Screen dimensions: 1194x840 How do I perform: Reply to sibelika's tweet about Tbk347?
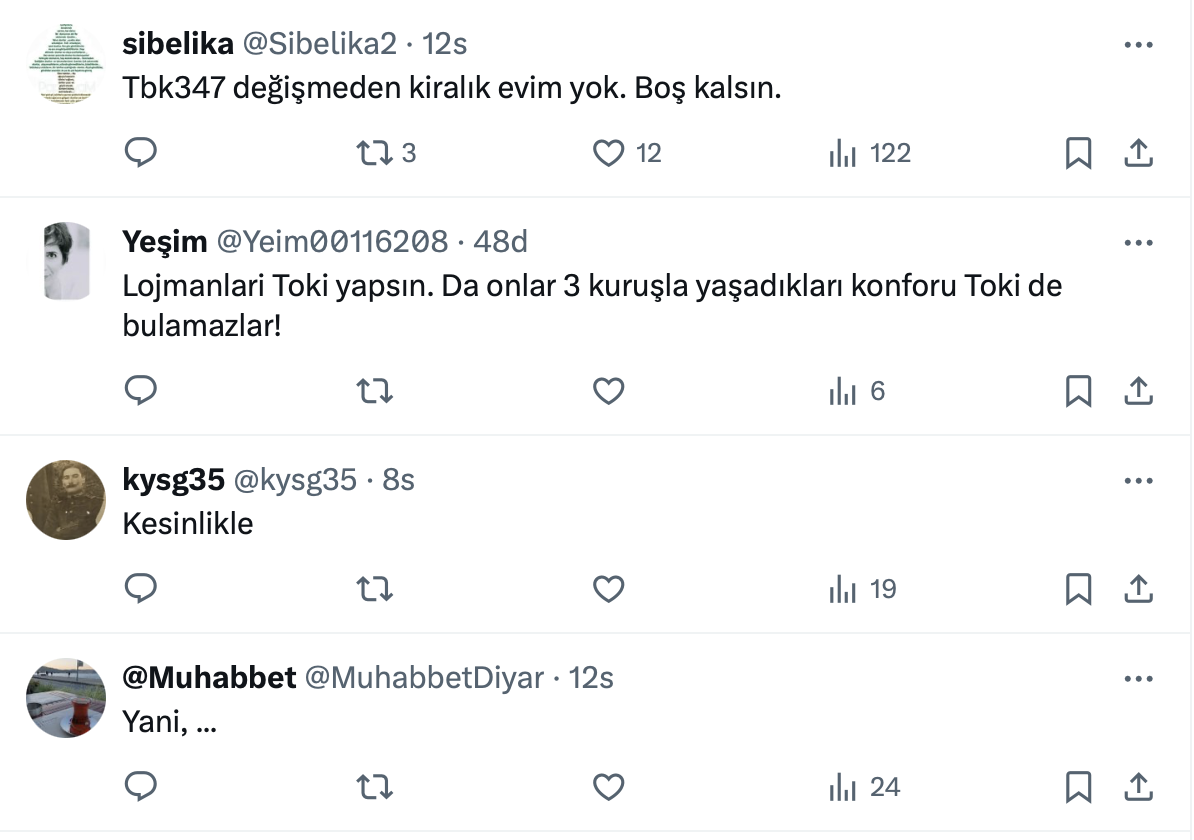tap(141, 153)
